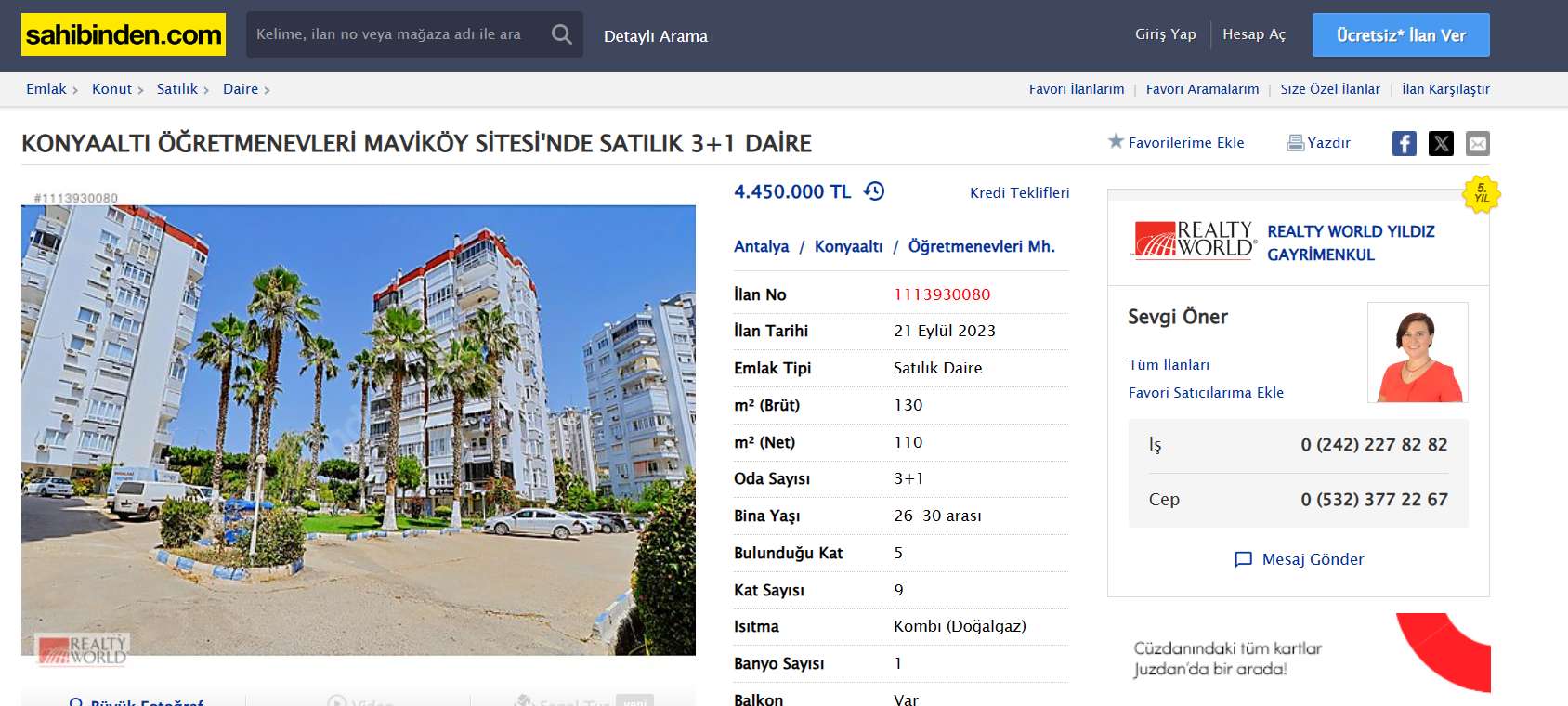Open the price history clock icon
Screen dimensions: 1568x706
coord(874,190)
